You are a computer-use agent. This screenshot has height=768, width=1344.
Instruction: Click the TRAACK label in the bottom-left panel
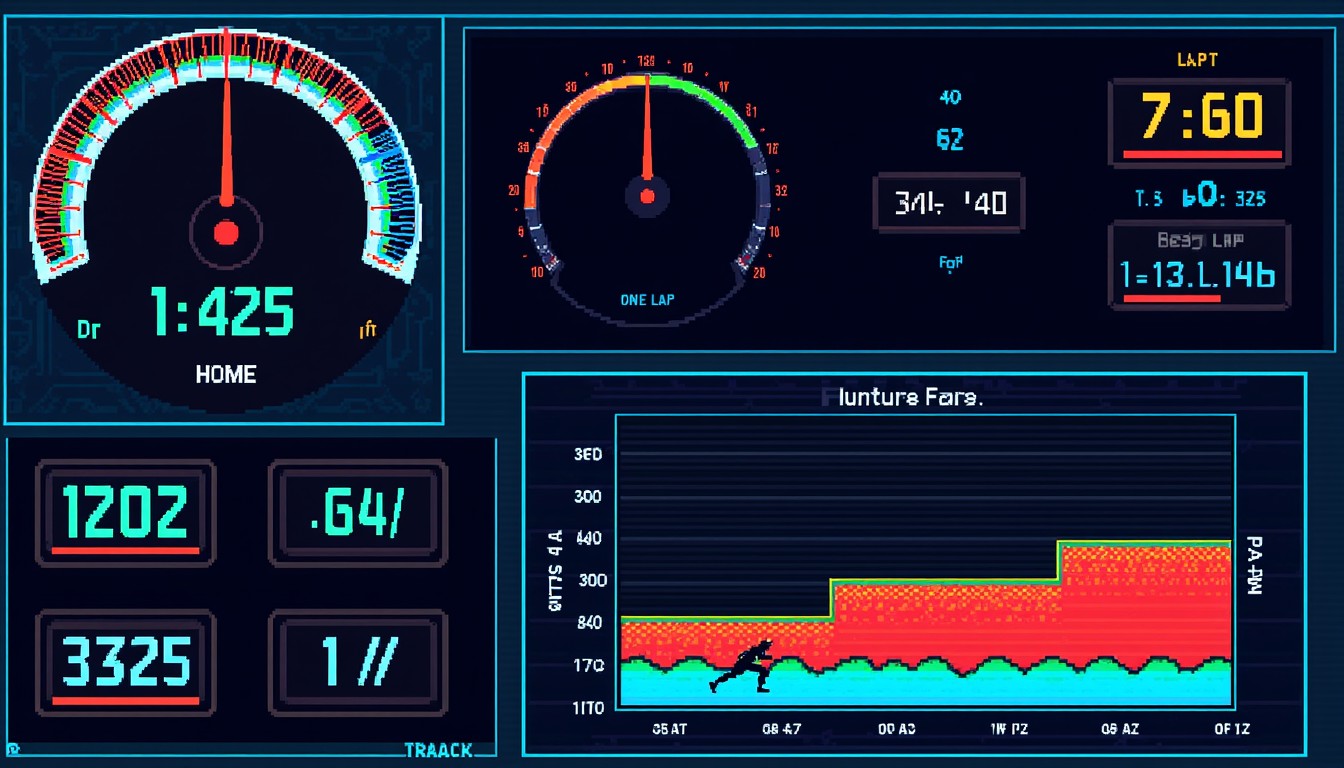(439, 750)
